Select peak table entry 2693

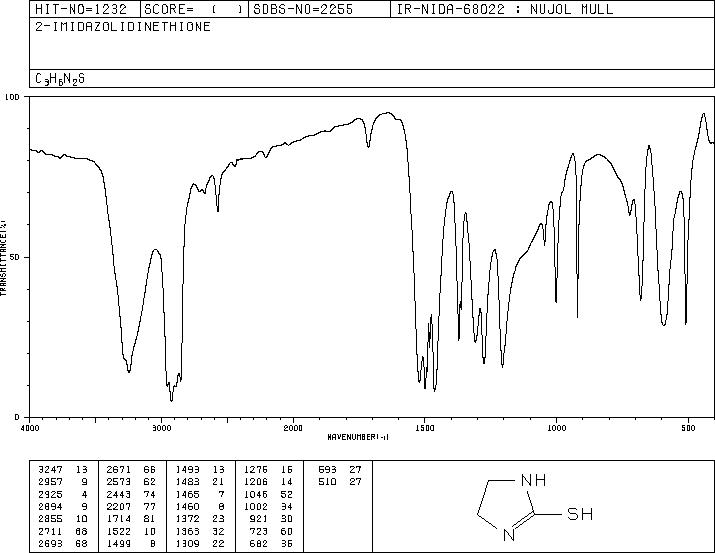[x=51, y=543]
